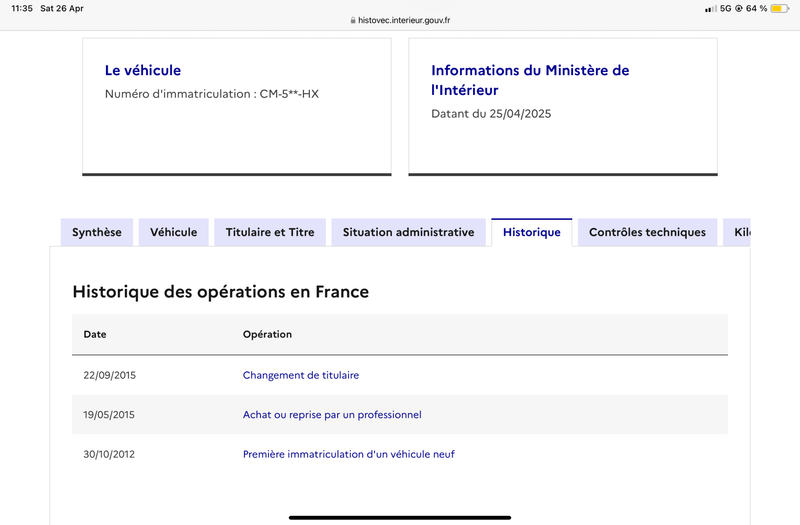Click the date 19/05/2015 cell
Viewport: 800px width, 525px height.
point(109,415)
